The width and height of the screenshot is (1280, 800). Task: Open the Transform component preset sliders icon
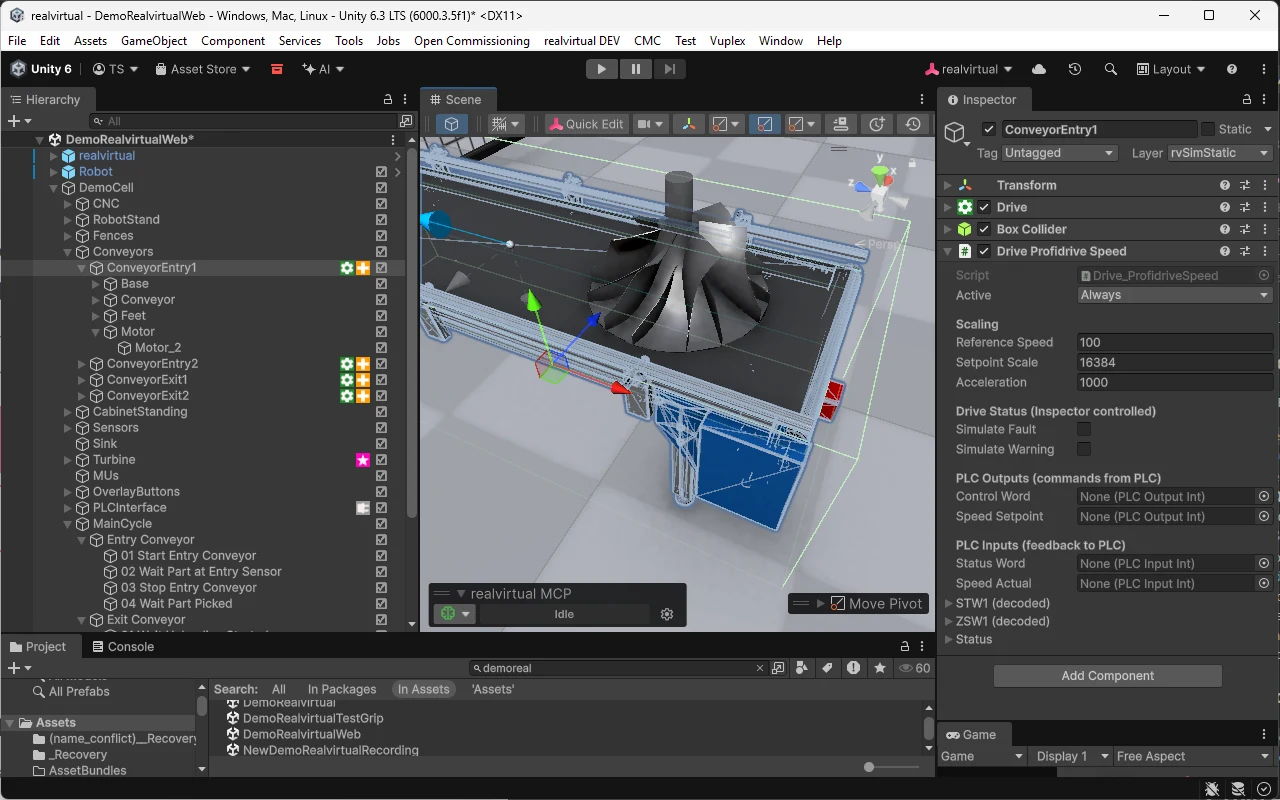tap(1245, 185)
